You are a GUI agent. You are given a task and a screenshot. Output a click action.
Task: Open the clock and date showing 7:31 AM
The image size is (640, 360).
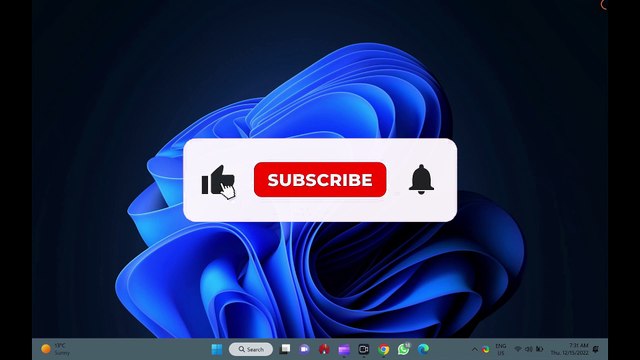(569, 349)
